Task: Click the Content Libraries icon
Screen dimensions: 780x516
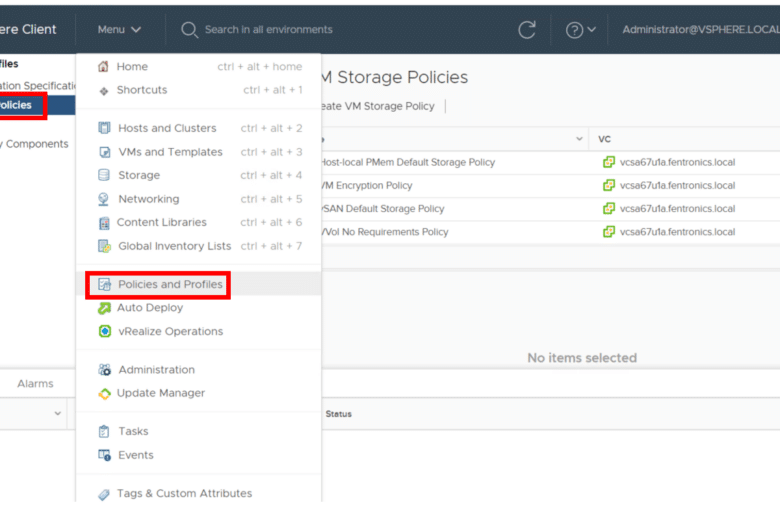Action: (x=104, y=223)
